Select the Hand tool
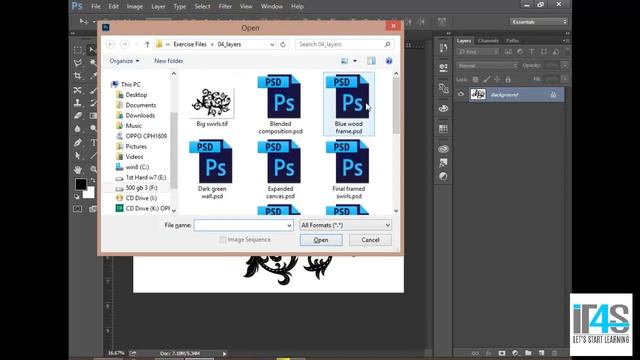 coord(78,169)
